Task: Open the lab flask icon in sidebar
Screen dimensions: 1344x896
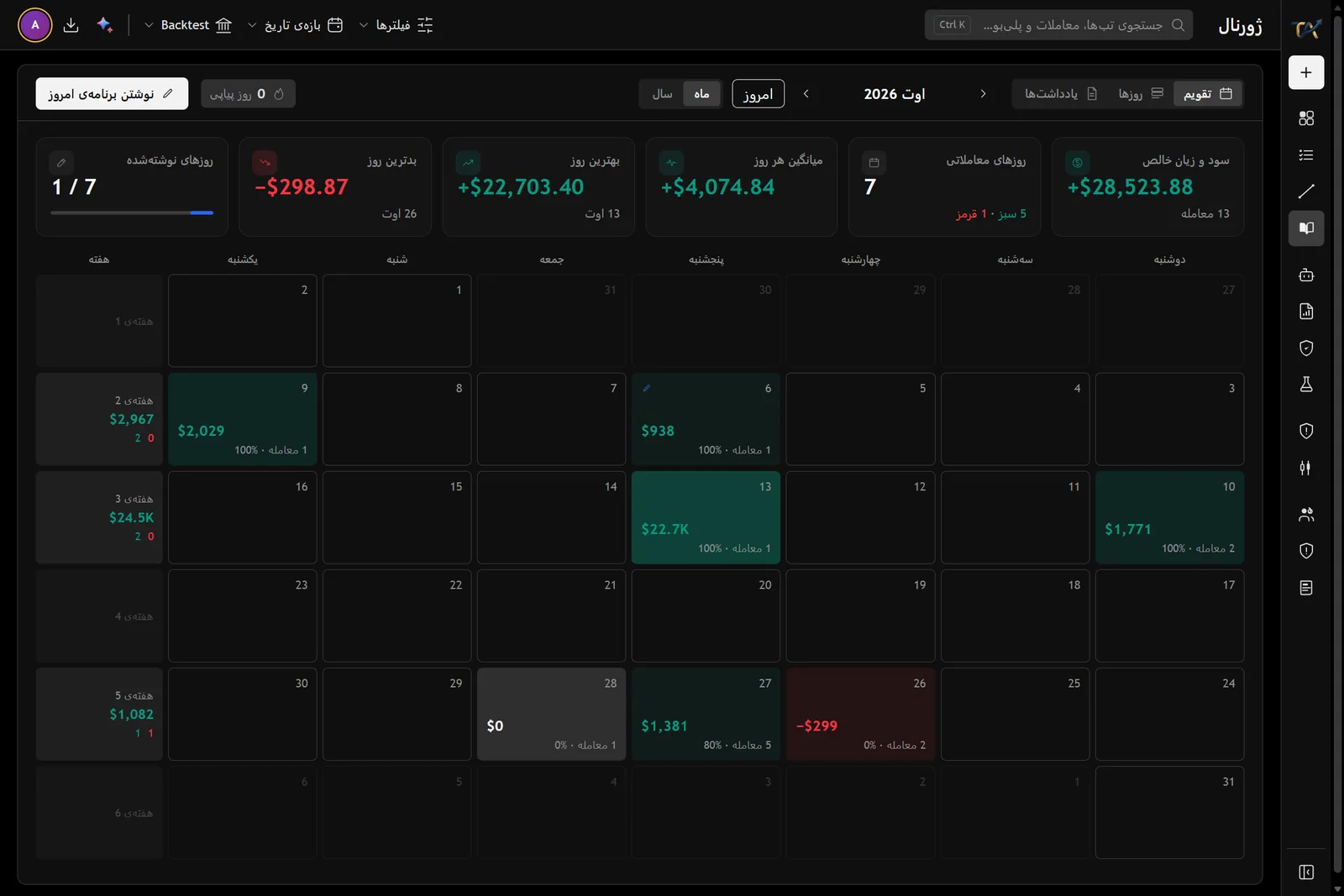Action: (1306, 385)
